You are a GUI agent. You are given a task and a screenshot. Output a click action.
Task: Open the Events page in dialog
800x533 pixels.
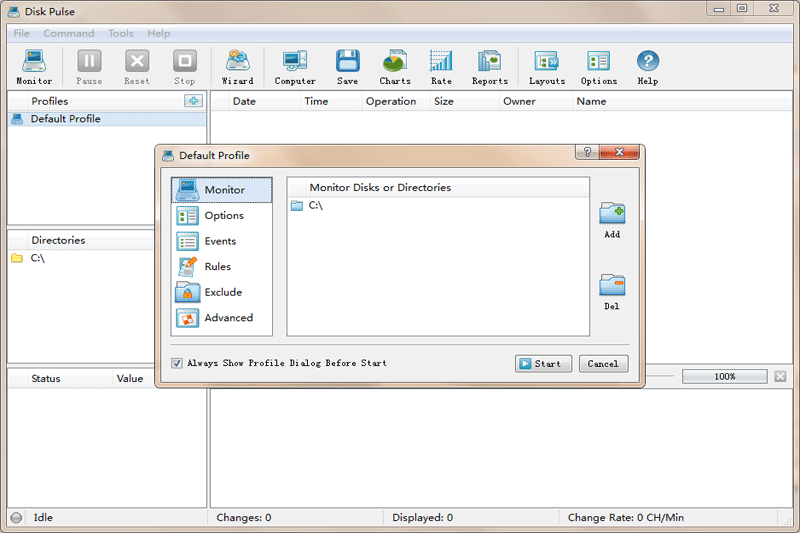(221, 241)
